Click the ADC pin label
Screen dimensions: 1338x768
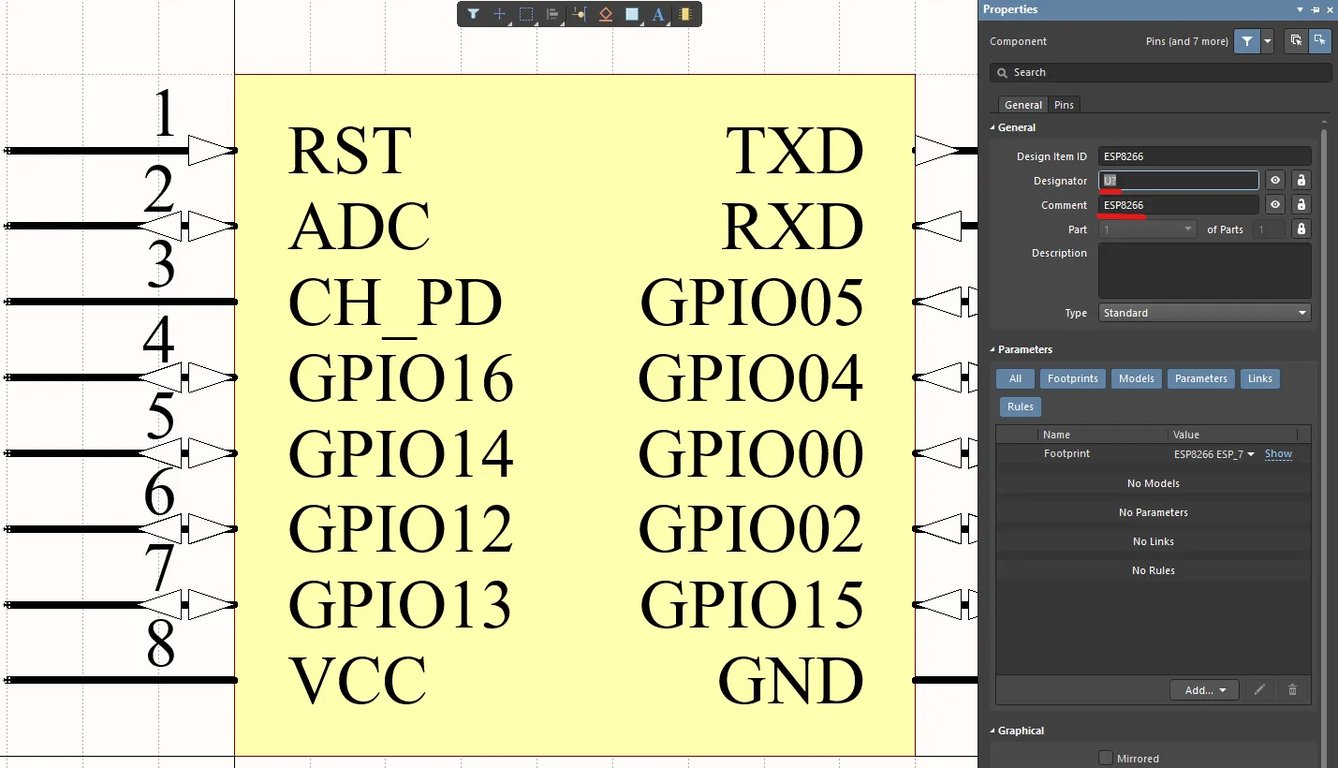(359, 227)
